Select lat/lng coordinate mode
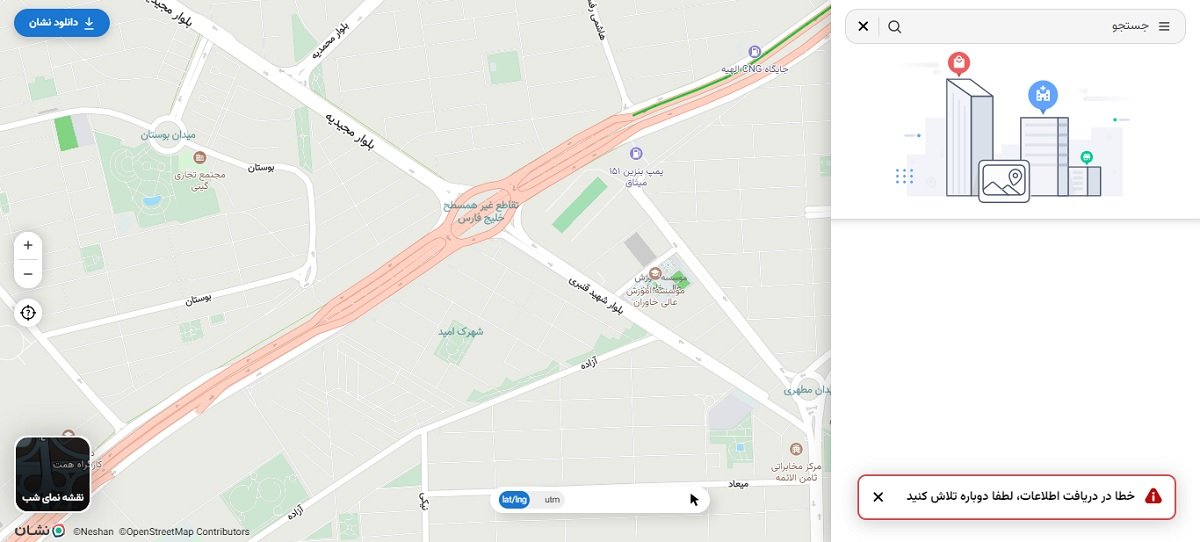 tap(514, 499)
